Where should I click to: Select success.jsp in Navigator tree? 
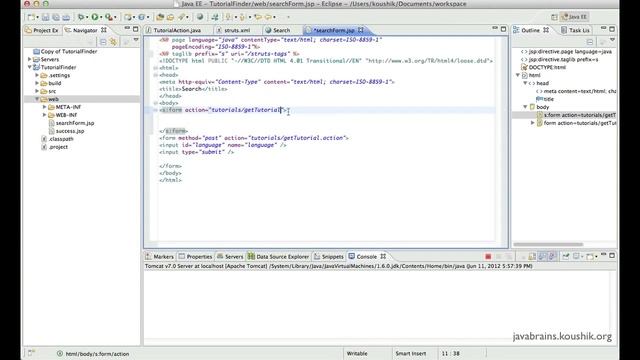(x=67, y=131)
